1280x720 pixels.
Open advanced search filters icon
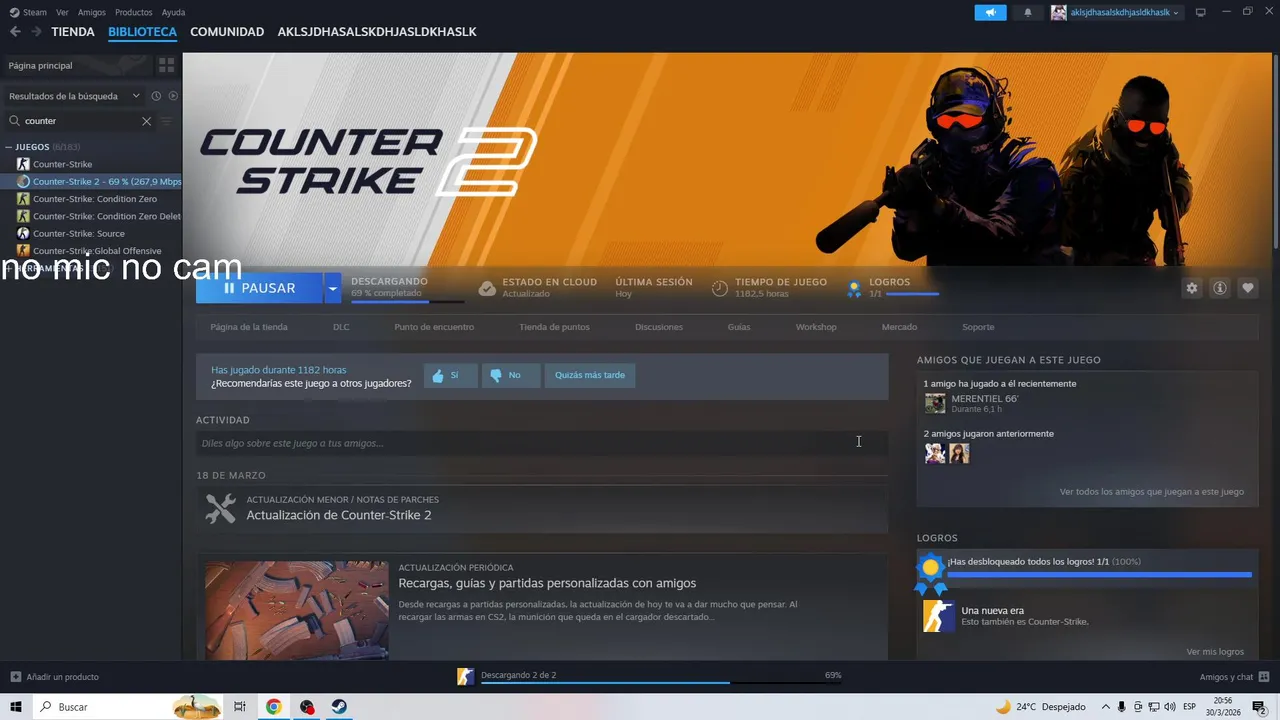167,121
